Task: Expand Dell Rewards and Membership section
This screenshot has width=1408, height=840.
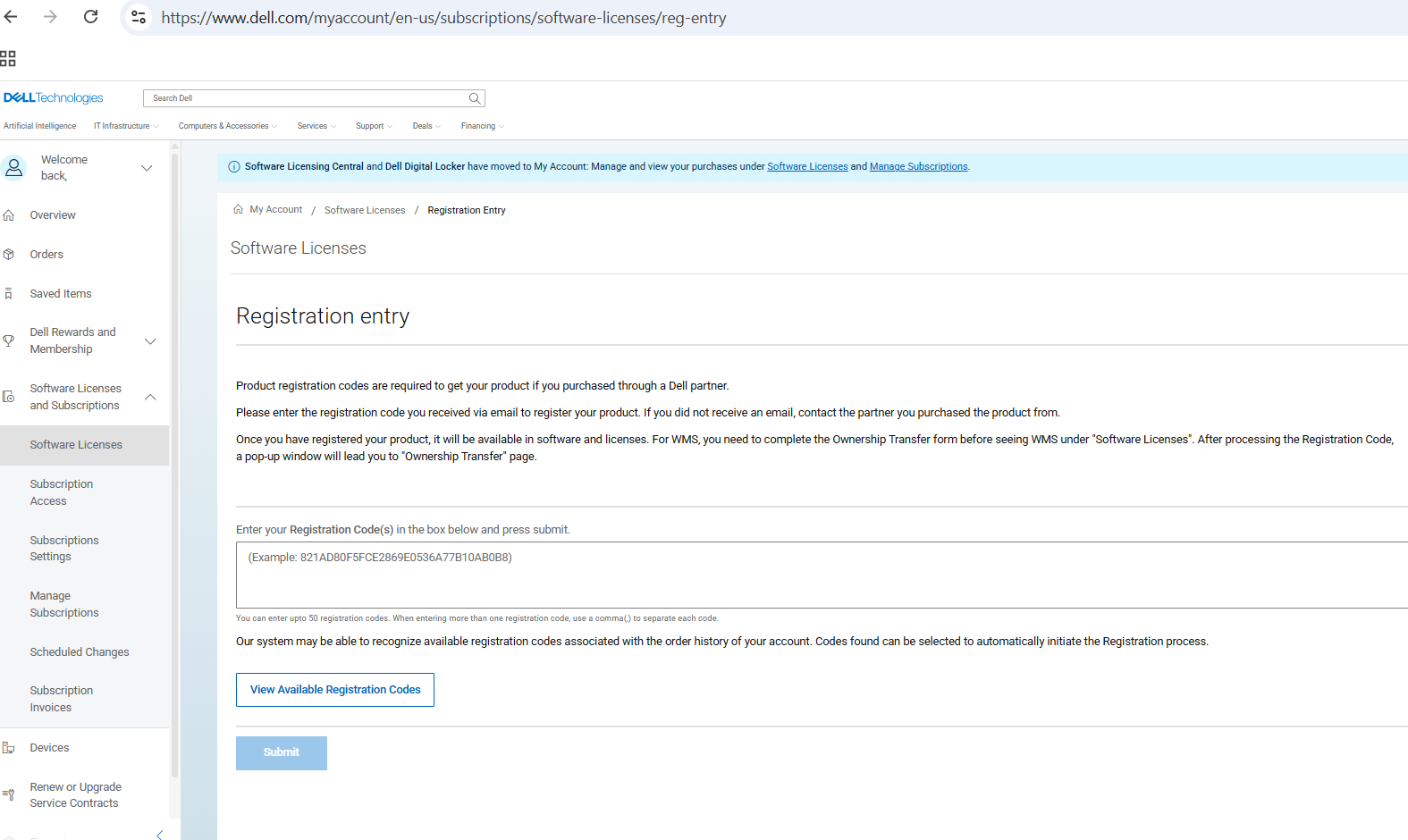Action: [150, 341]
